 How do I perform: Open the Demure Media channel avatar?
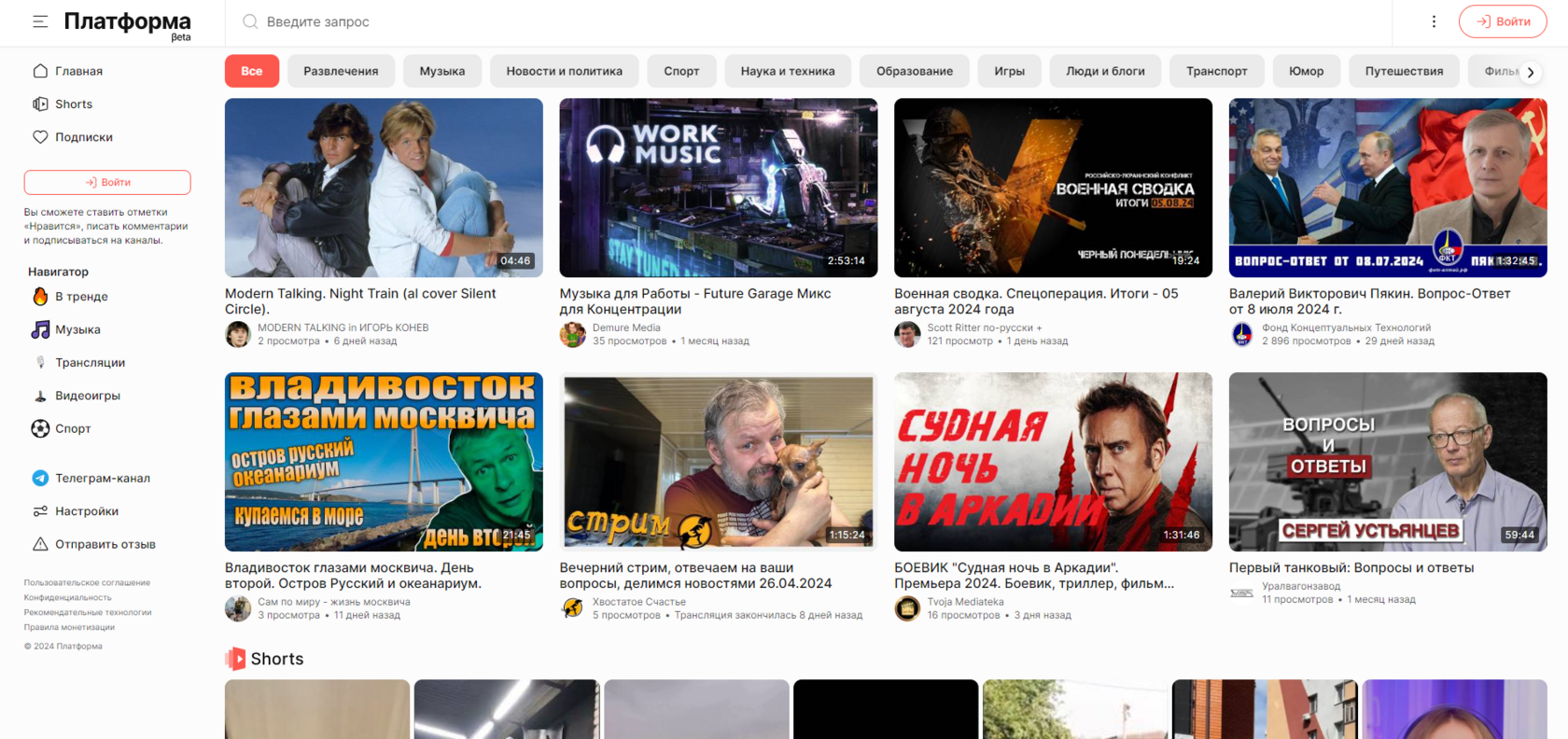pyautogui.click(x=572, y=334)
